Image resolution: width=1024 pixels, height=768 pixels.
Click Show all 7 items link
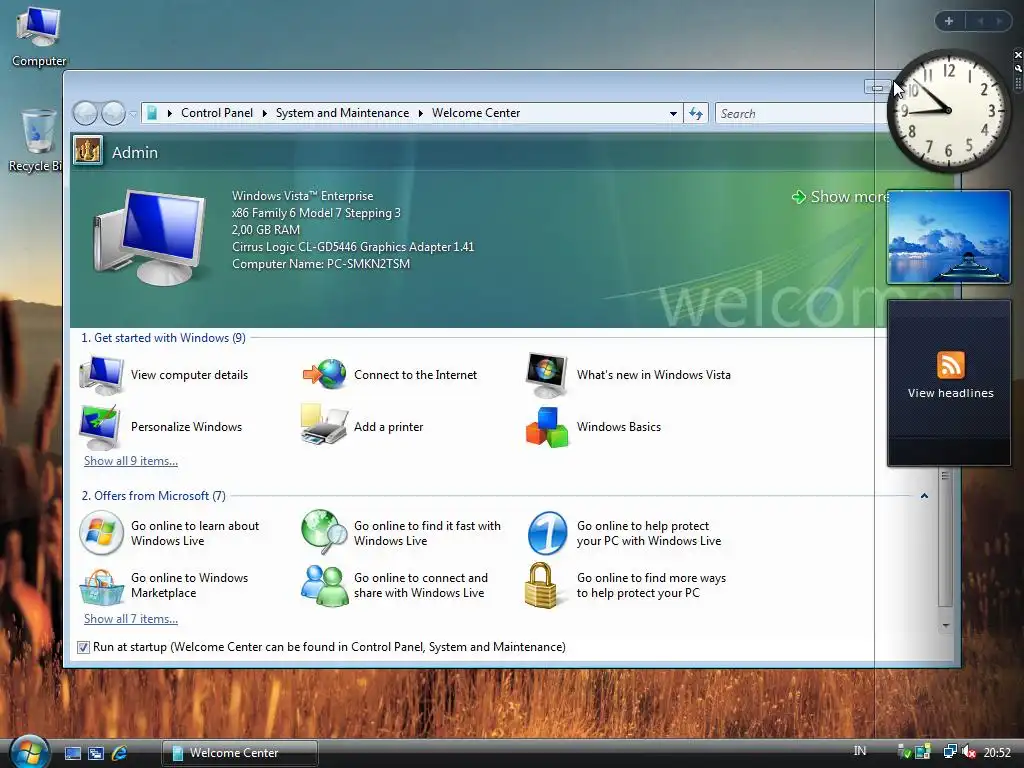point(131,619)
